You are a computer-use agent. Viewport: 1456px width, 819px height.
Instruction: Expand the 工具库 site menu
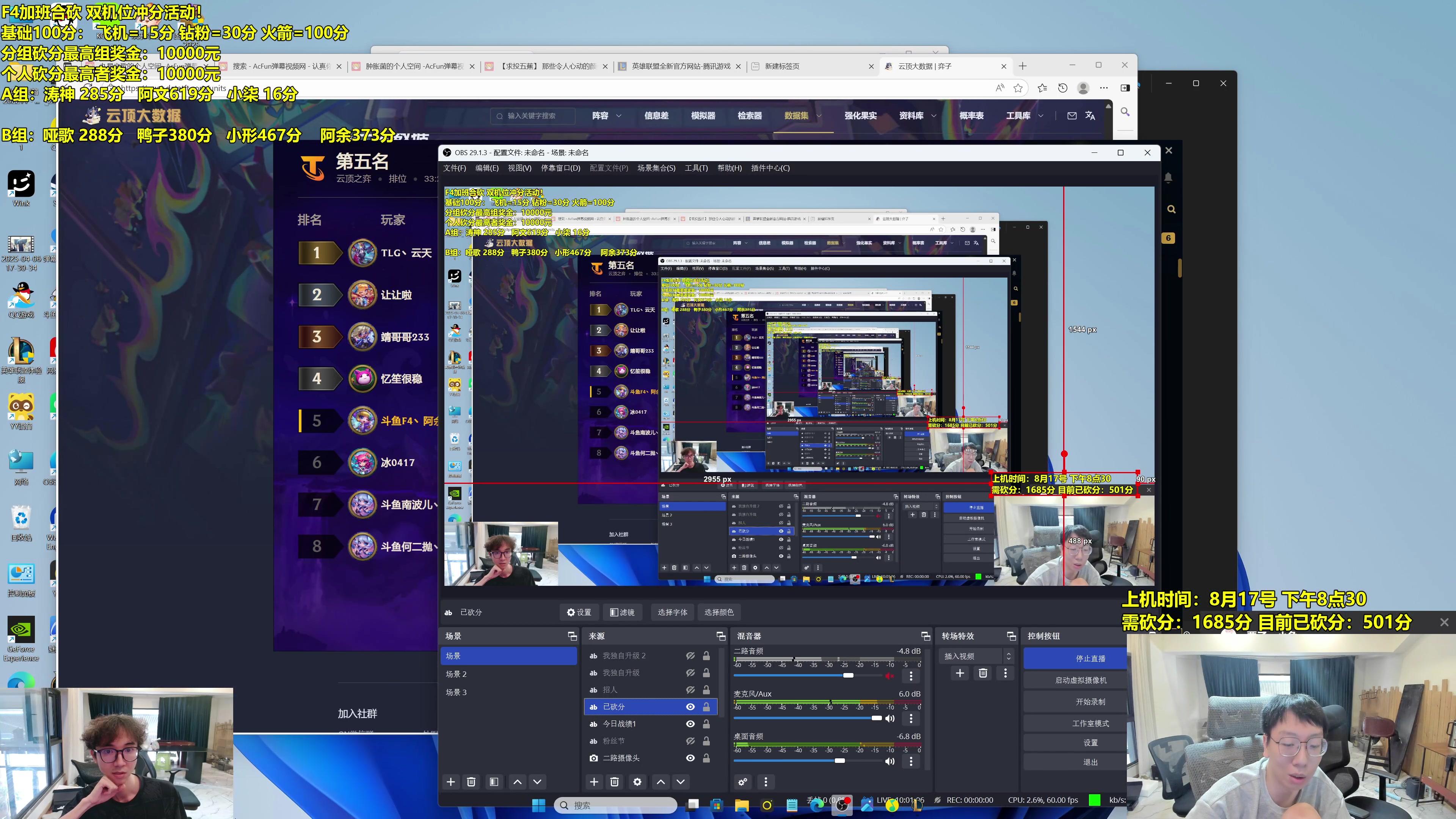pos(1025,115)
